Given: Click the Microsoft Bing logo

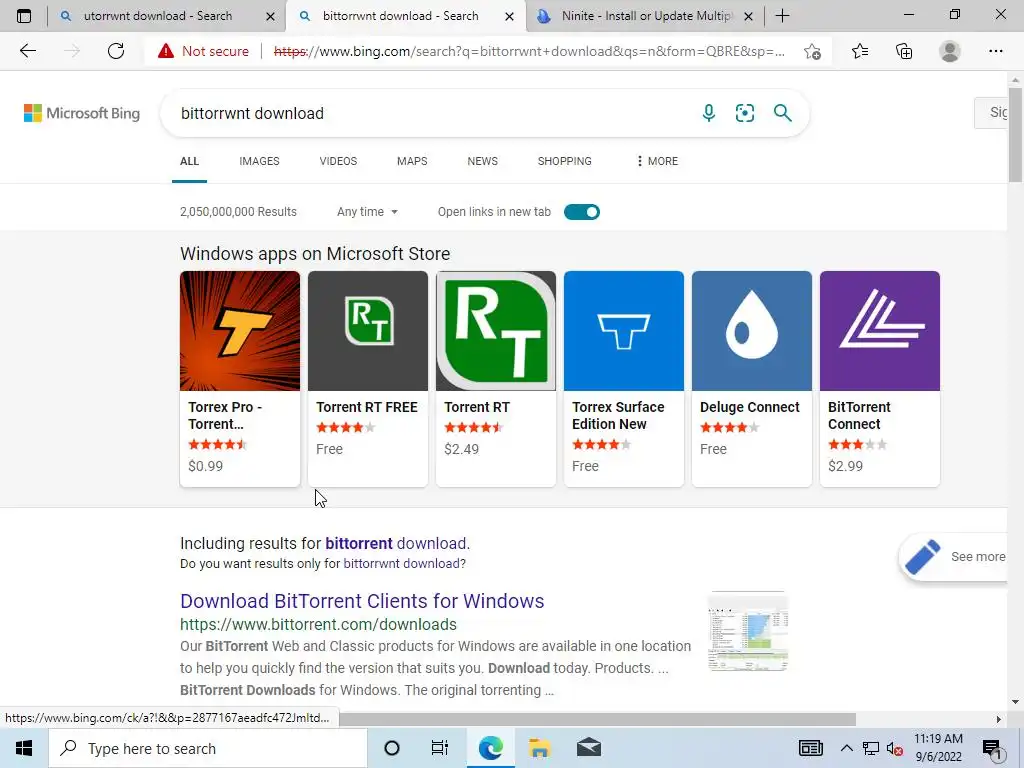Looking at the screenshot, I should 82,113.
